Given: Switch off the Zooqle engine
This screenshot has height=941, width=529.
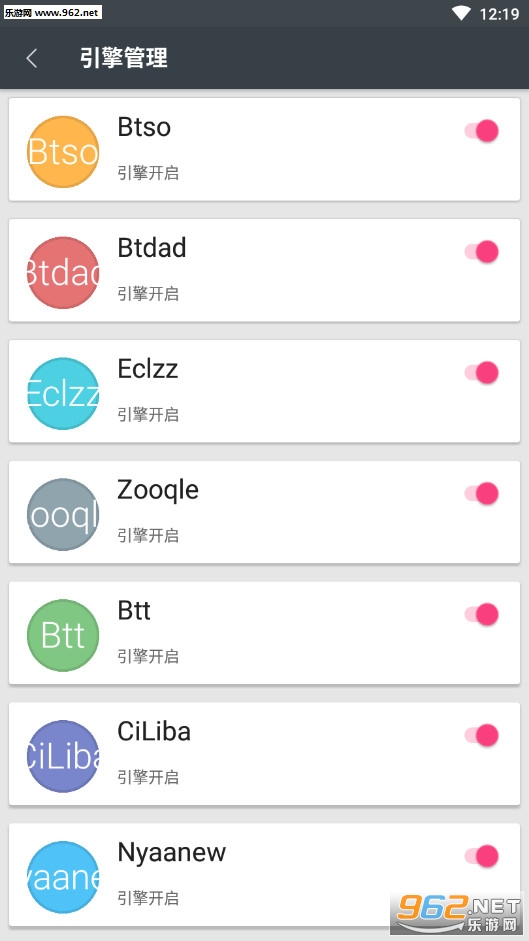Looking at the screenshot, I should tap(482, 493).
